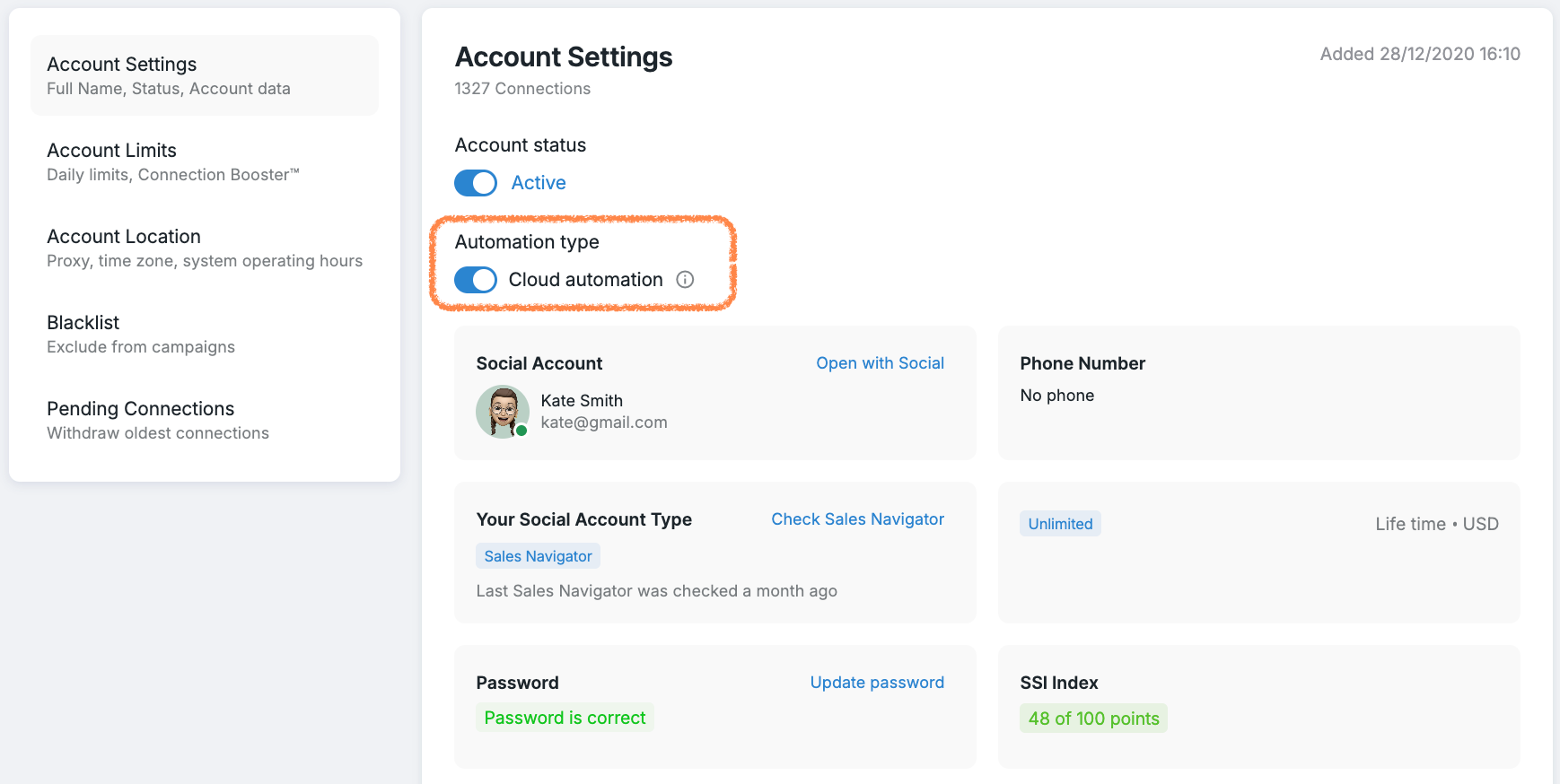Disable the Cloud automation toggle
Viewport: 1560px width, 784px height.
point(476,280)
